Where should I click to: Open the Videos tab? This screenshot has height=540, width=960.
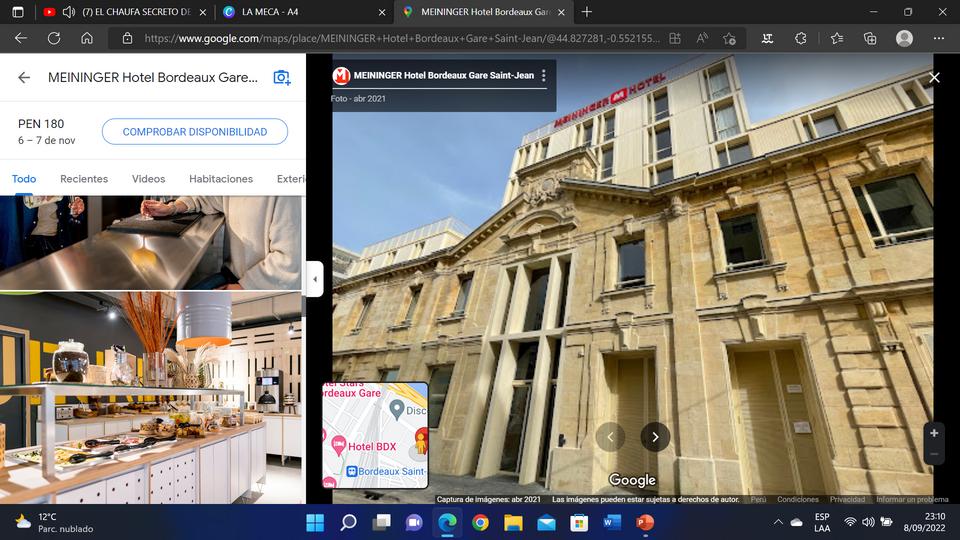point(148,179)
